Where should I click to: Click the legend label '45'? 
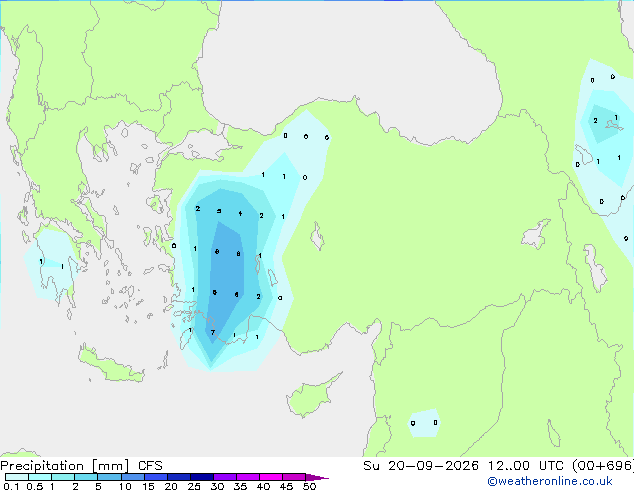pyautogui.click(x=286, y=486)
